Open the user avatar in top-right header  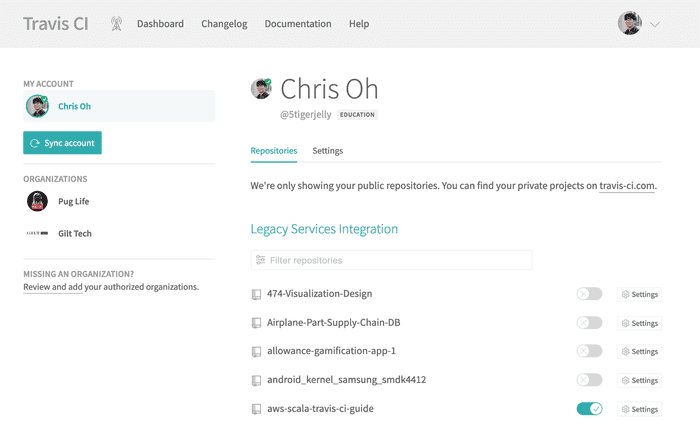coord(629,23)
